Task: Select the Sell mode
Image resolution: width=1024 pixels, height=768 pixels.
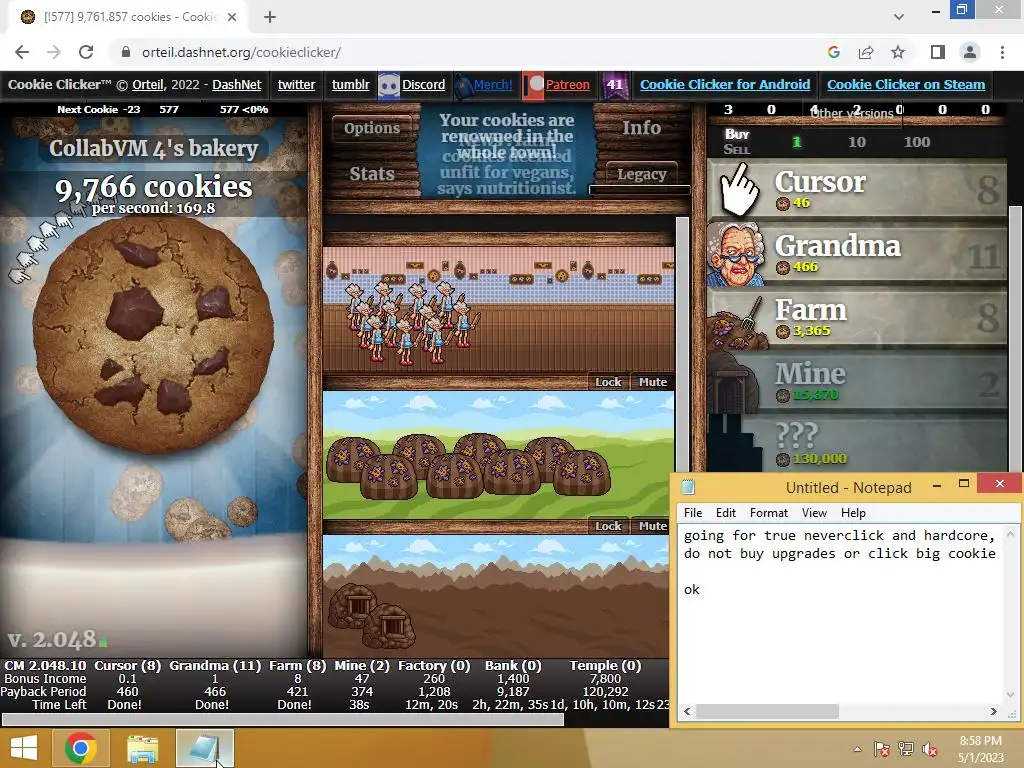Action: 737,150
